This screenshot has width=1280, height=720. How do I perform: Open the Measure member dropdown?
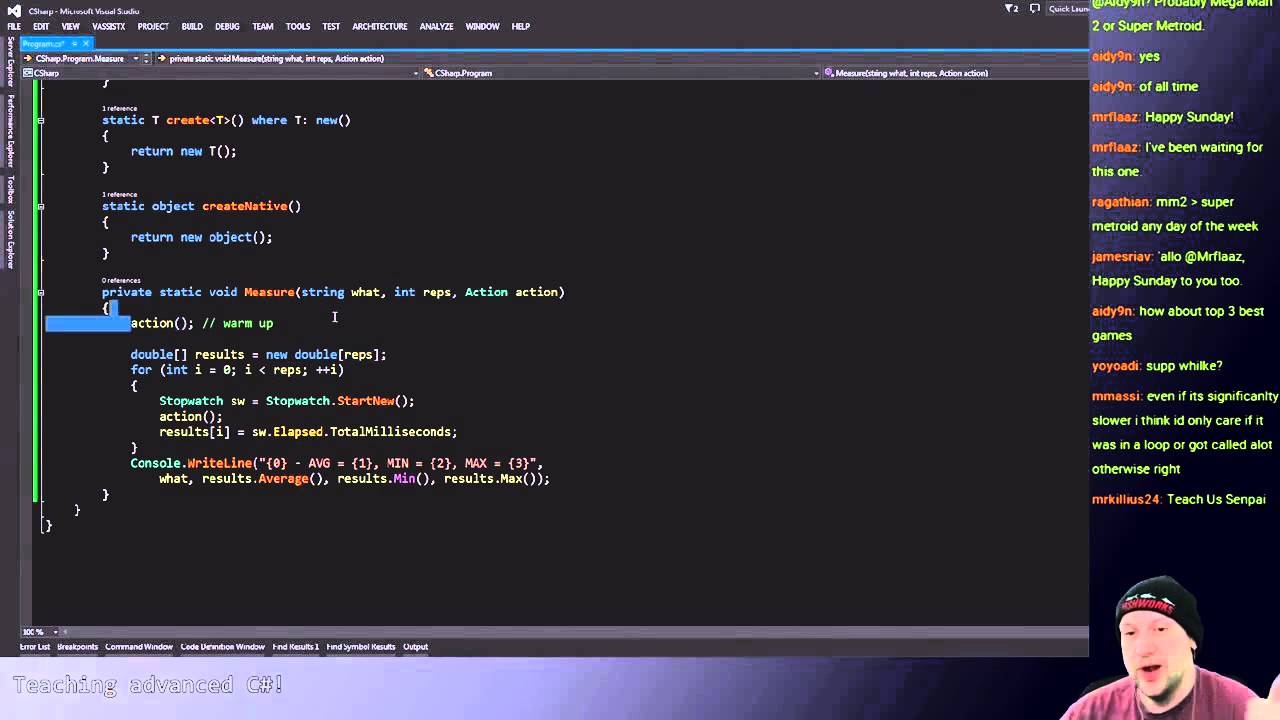[955, 73]
